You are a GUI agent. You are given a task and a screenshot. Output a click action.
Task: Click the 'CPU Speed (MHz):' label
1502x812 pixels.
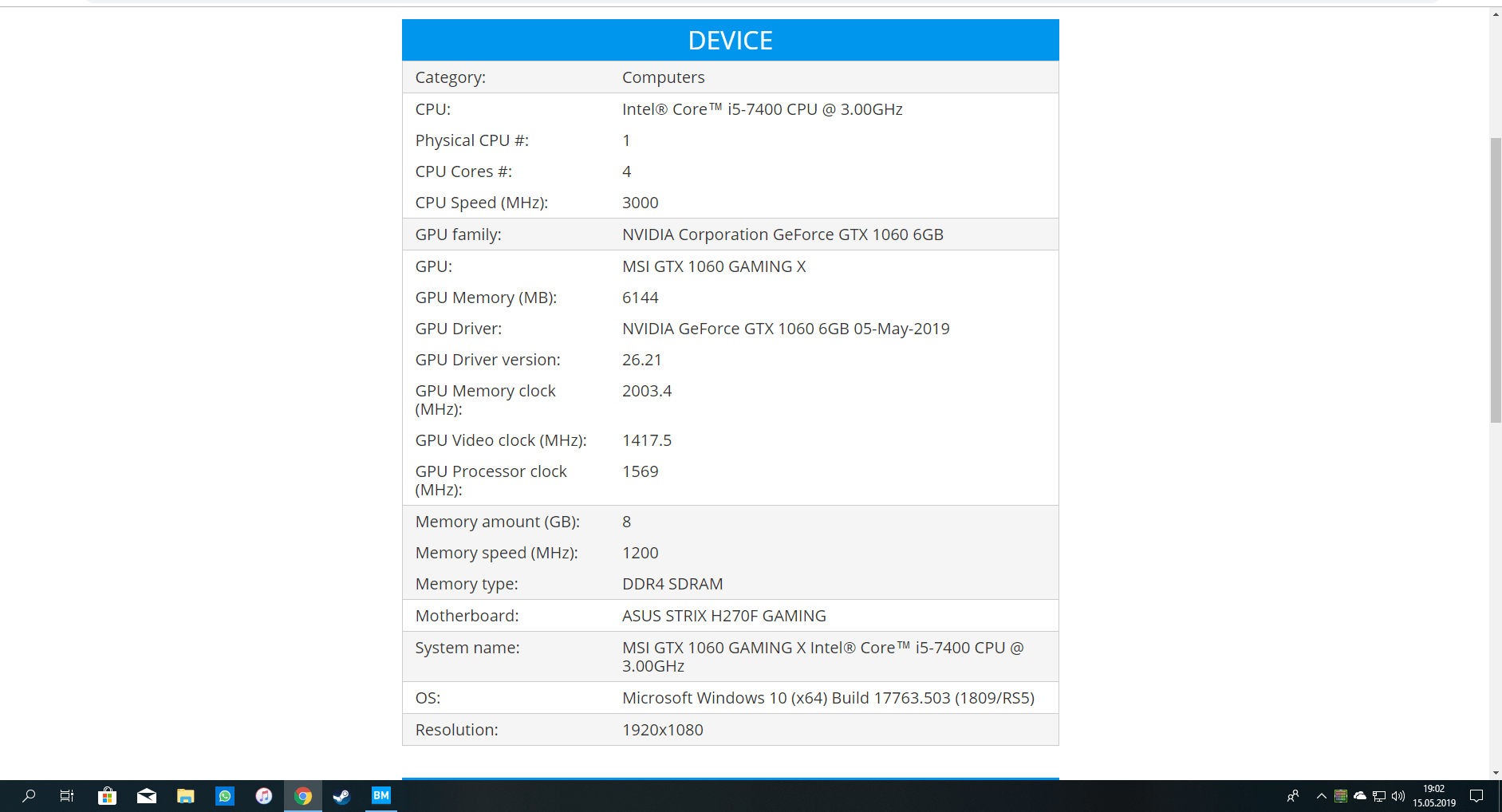[x=482, y=203]
